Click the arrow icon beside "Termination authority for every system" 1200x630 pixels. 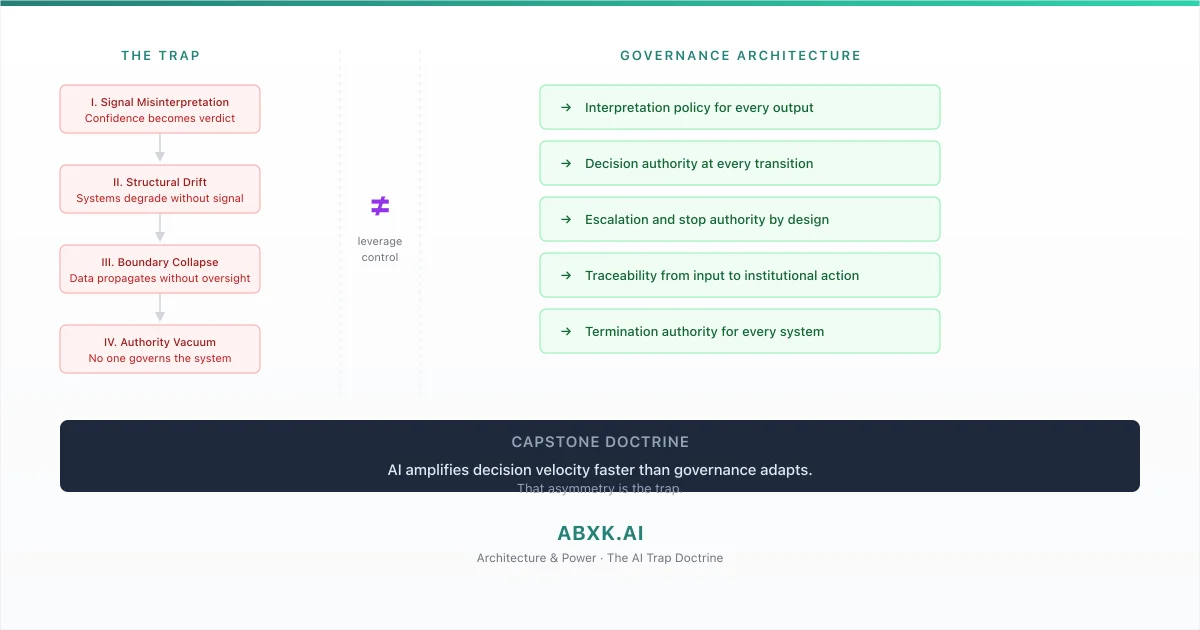tap(567, 331)
